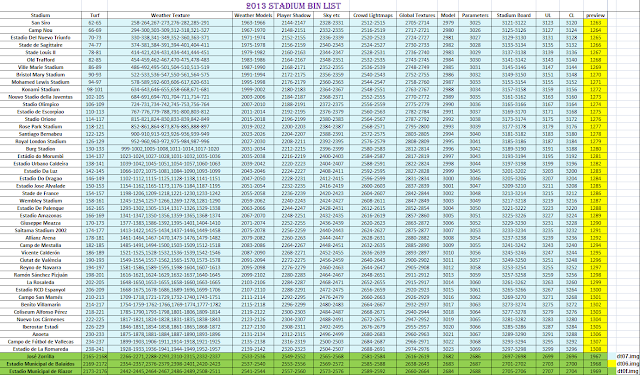Click the Wembley Stadium name cell
The image size is (640, 375).
[x=40, y=201]
